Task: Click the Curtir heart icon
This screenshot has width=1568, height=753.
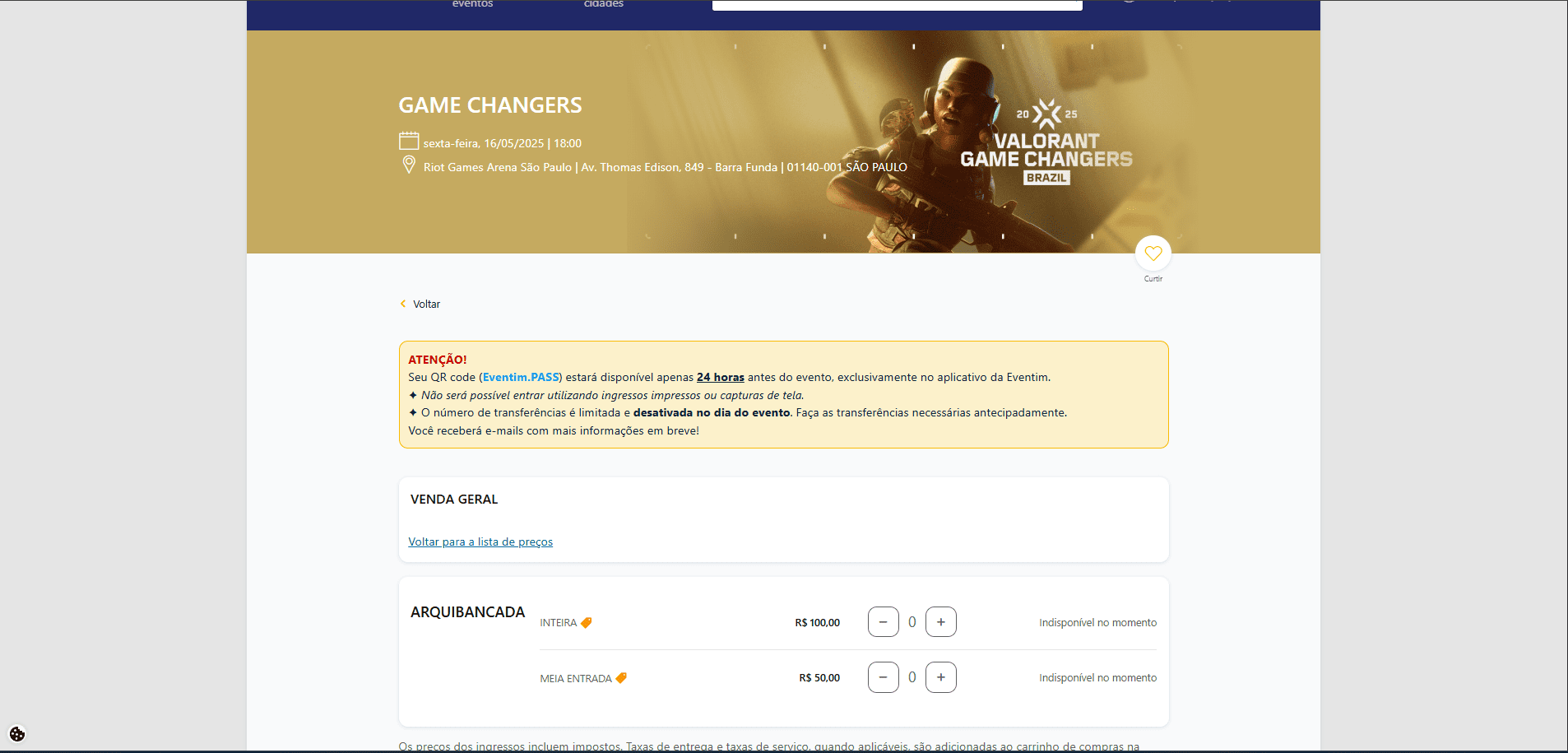Action: tap(1153, 253)
